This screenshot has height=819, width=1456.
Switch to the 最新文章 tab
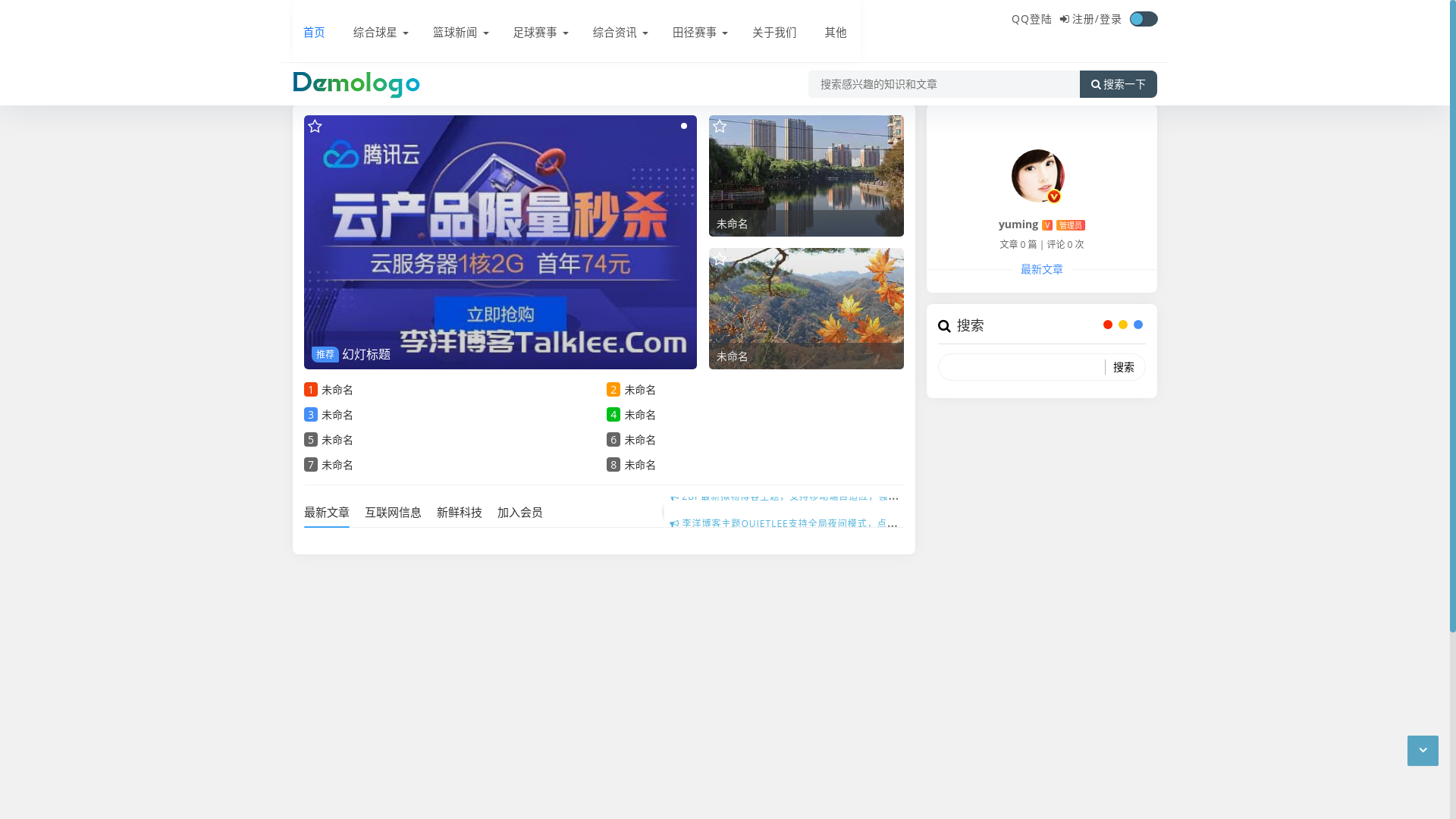point(327,513)
